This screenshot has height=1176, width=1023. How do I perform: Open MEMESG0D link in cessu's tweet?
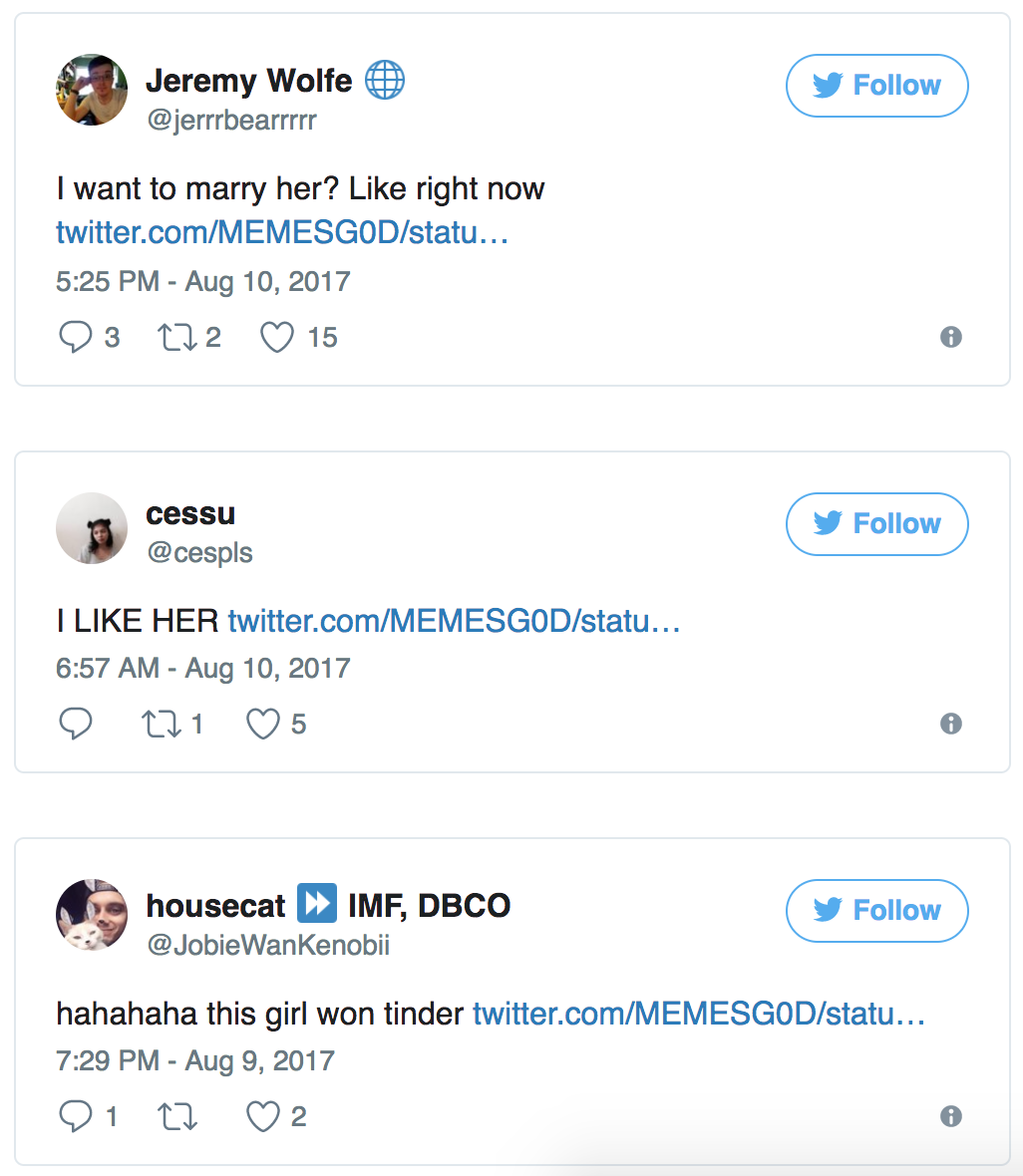(x=454, y=621)
